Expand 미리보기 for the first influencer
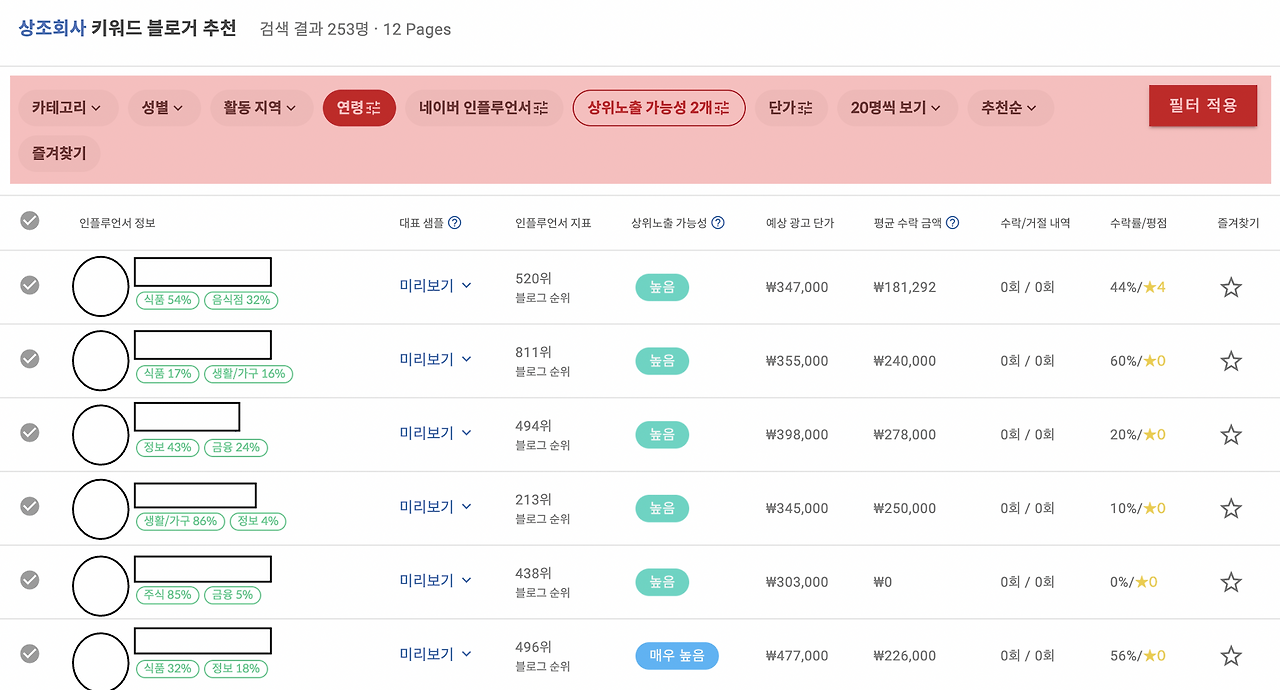The width and height of the screenshot is (1280, 690). pos(434,285)
